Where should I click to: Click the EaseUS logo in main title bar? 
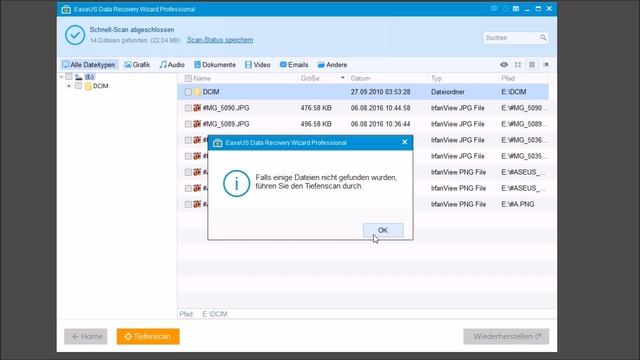pos(66,9)
